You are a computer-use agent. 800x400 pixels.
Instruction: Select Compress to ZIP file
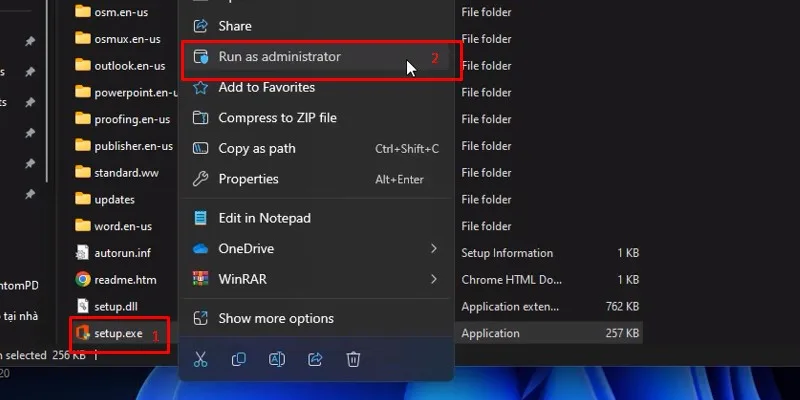click(316, 118)
